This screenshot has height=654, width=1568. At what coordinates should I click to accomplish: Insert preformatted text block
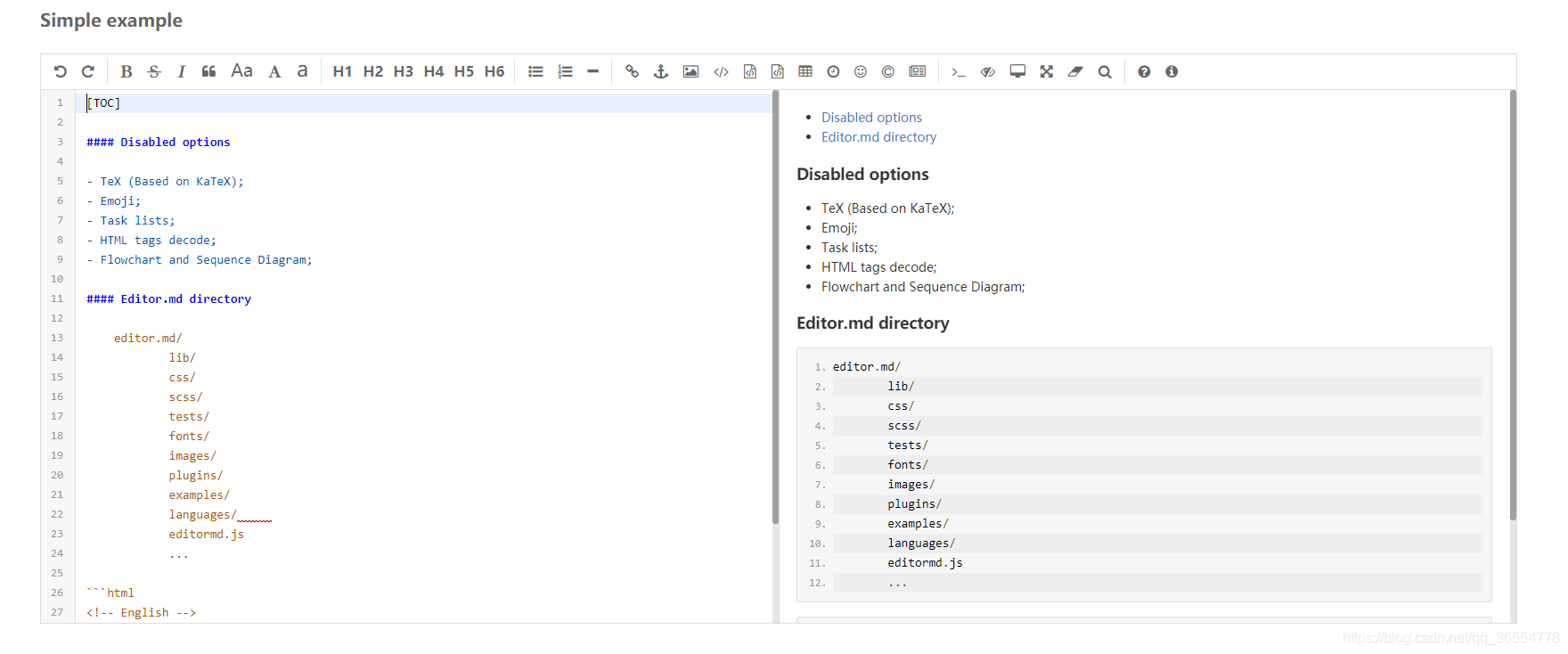pyautogui.click(x=750, y=71)
